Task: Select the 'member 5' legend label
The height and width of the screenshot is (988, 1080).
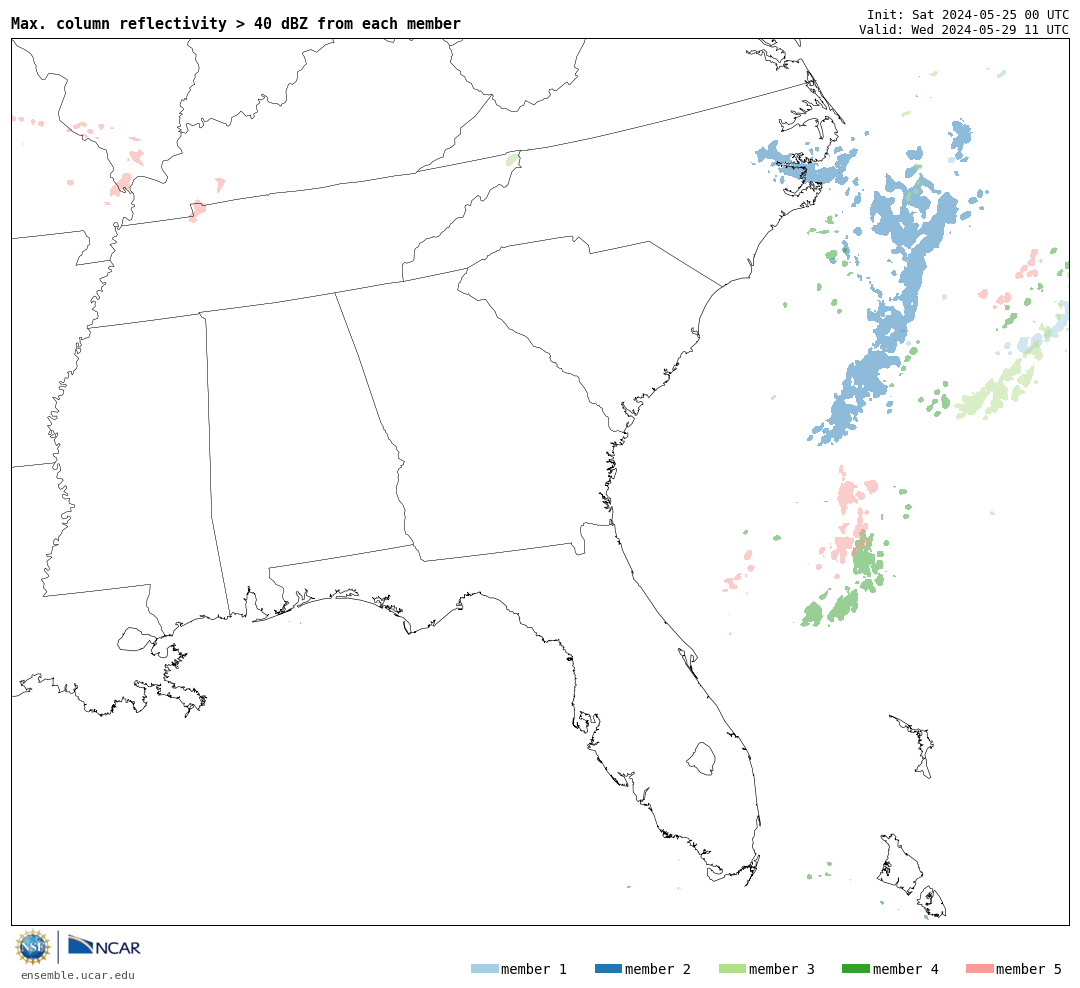Action: pos(1029,969)
